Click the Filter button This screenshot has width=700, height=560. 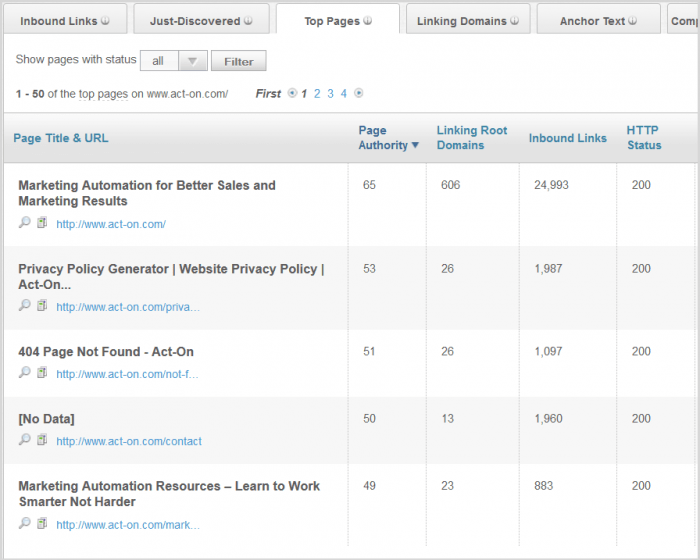[239, 61]
